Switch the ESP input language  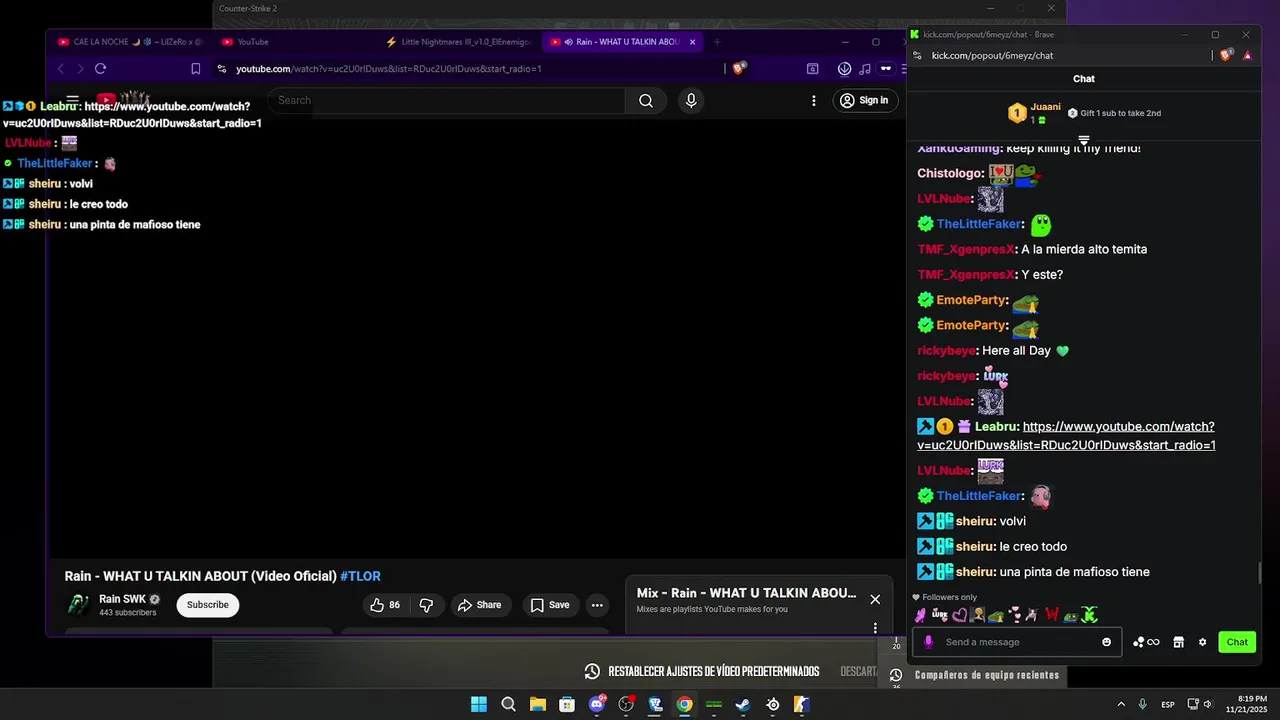pos(1168,705)
